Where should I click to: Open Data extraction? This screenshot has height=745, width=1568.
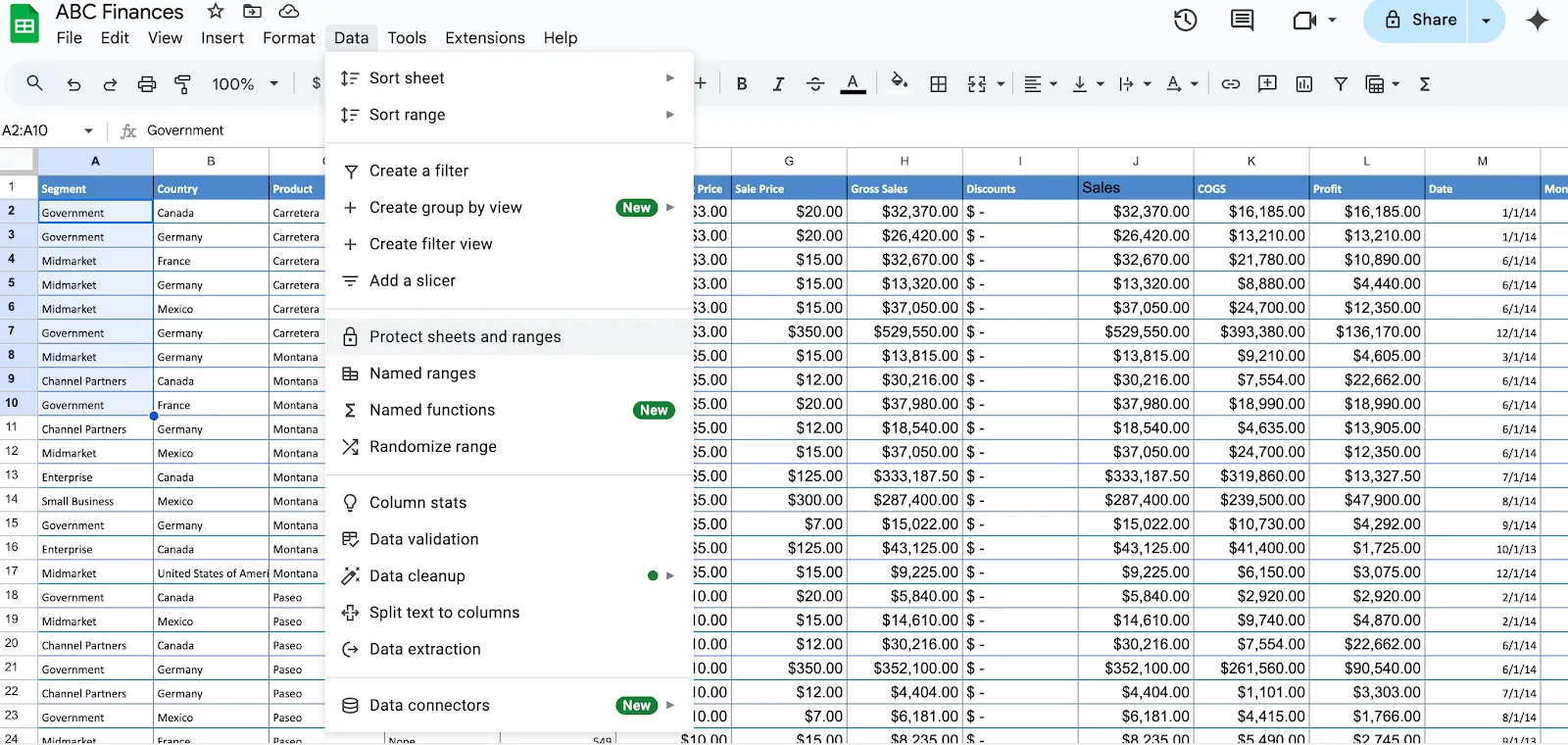(x=509, y=649)
